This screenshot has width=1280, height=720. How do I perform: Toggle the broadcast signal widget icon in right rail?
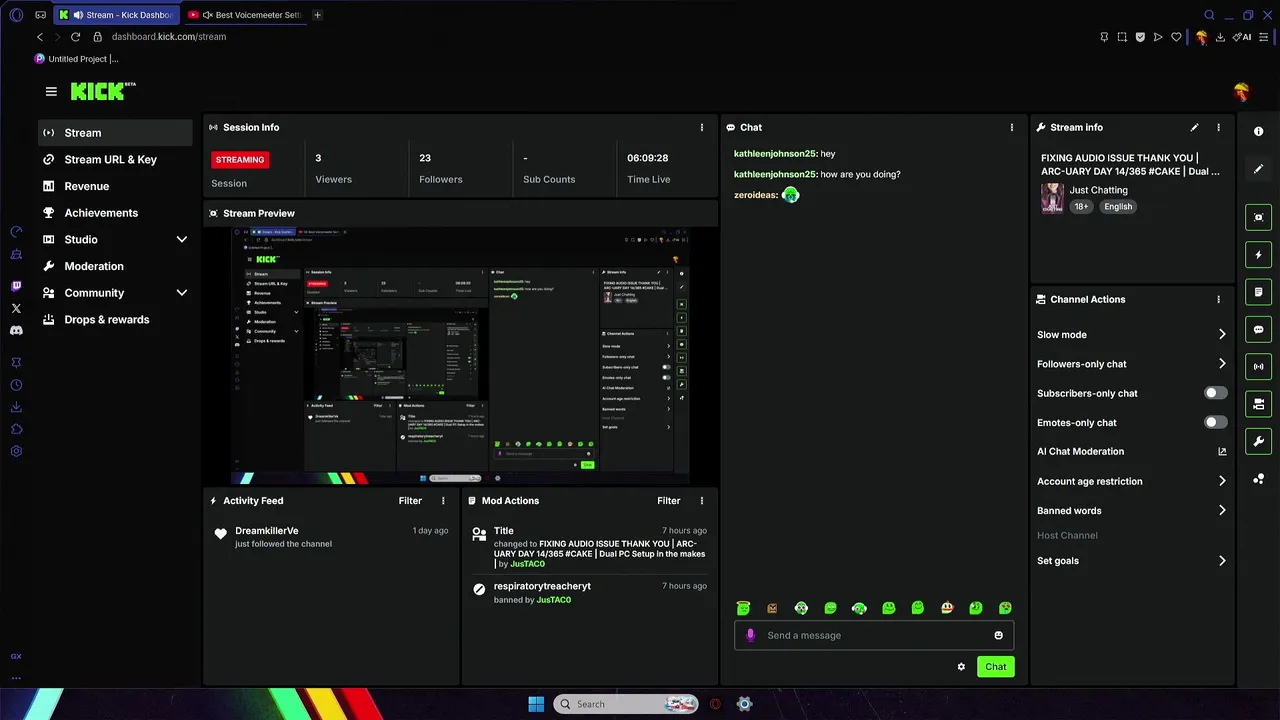click(1258, 367)
